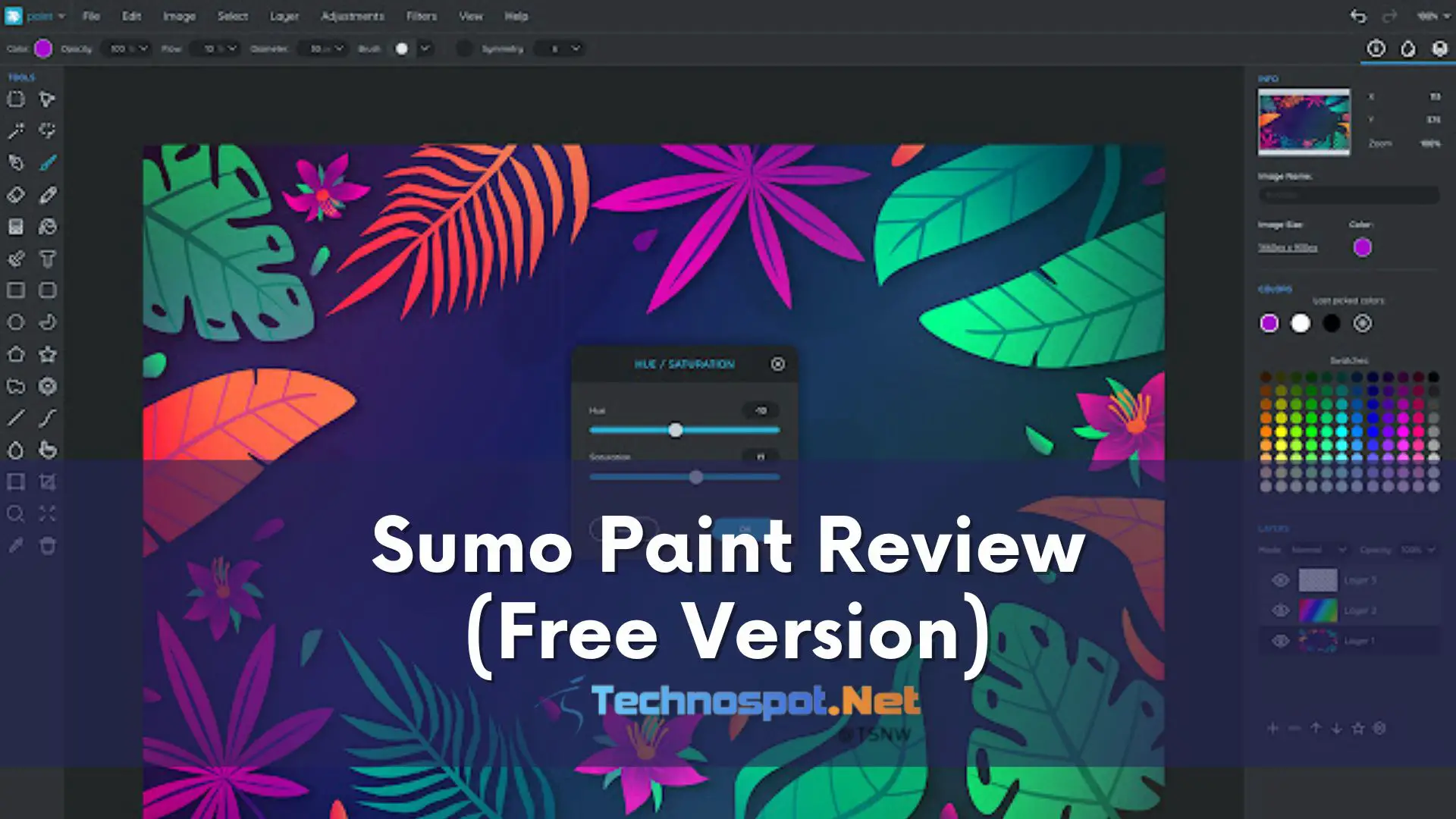Select the pie shape tool

48,322
